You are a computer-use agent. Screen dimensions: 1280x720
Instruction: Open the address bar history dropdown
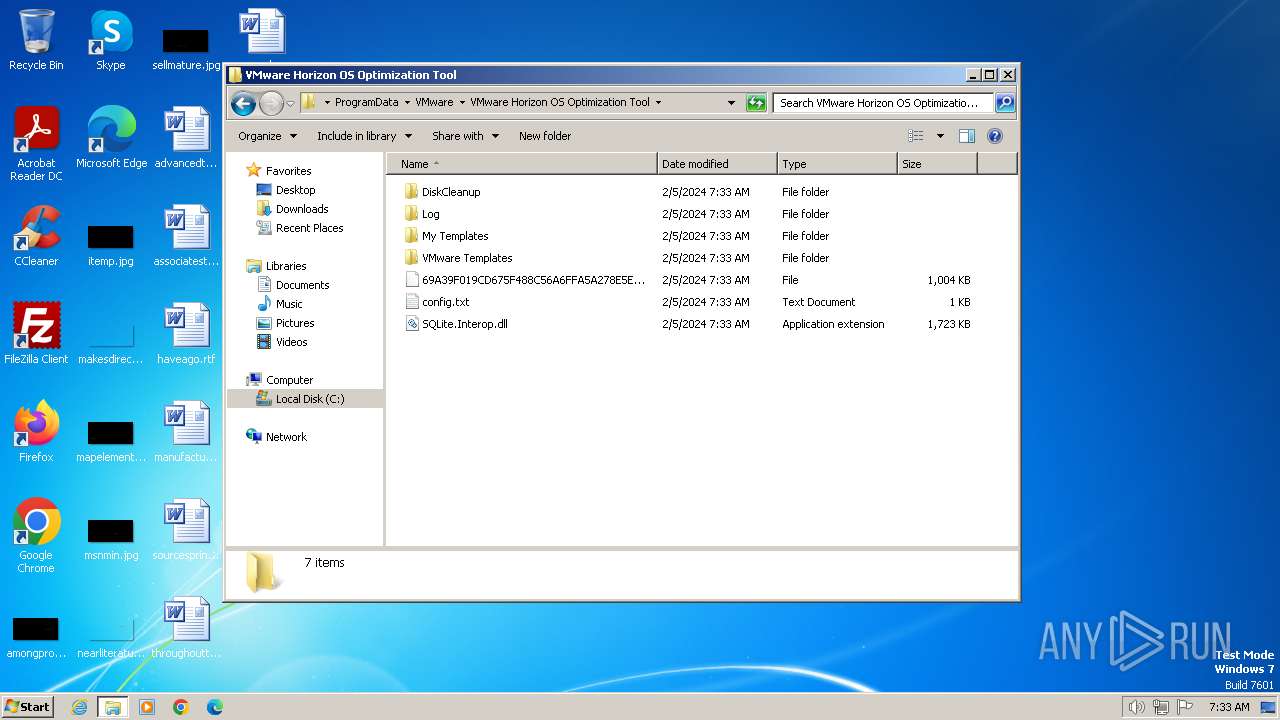coord(731,102)
